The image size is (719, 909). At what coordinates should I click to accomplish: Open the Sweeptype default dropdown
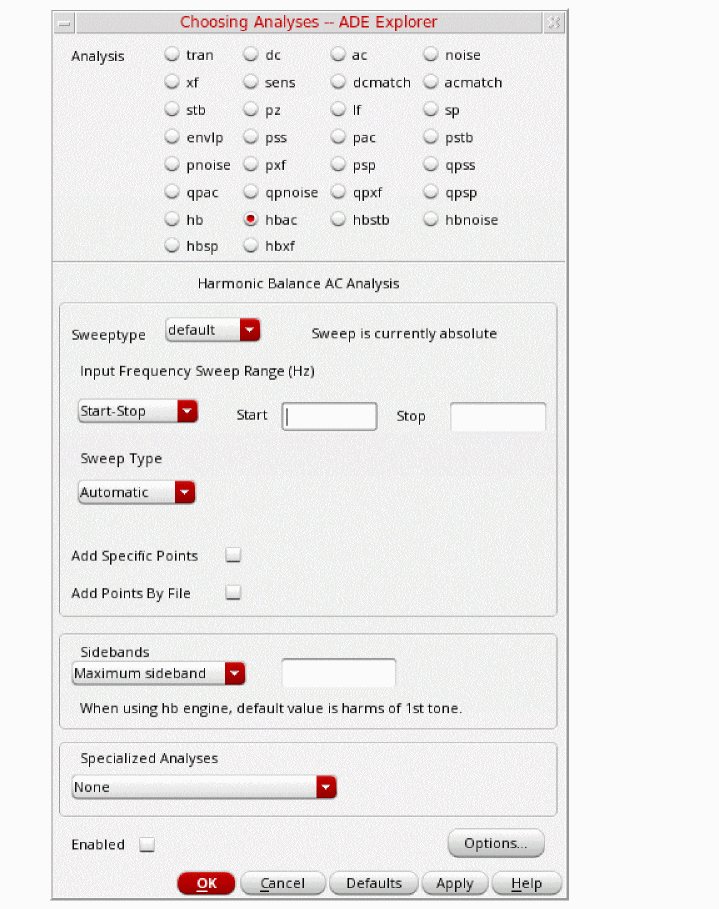pyautogui.click(x=212, y=330)
